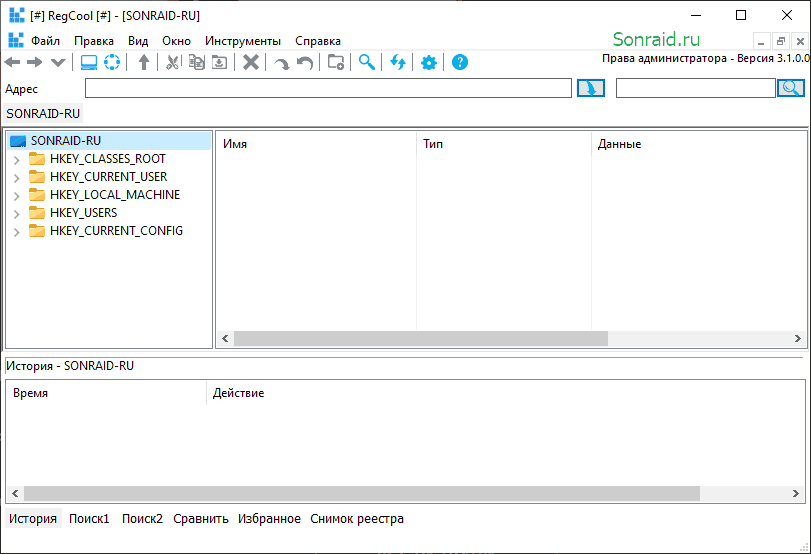
Task: Expand HKEY_CLASSES_ROOT chevron
Action: coord(17,160)
